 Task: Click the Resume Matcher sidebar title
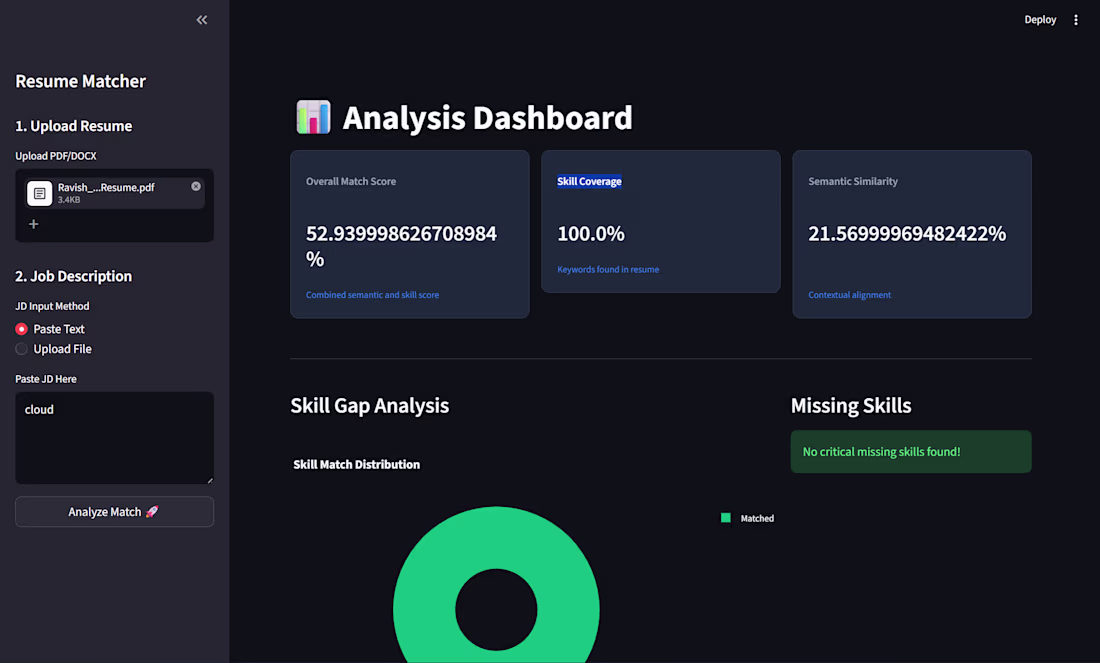click(81, 81)
